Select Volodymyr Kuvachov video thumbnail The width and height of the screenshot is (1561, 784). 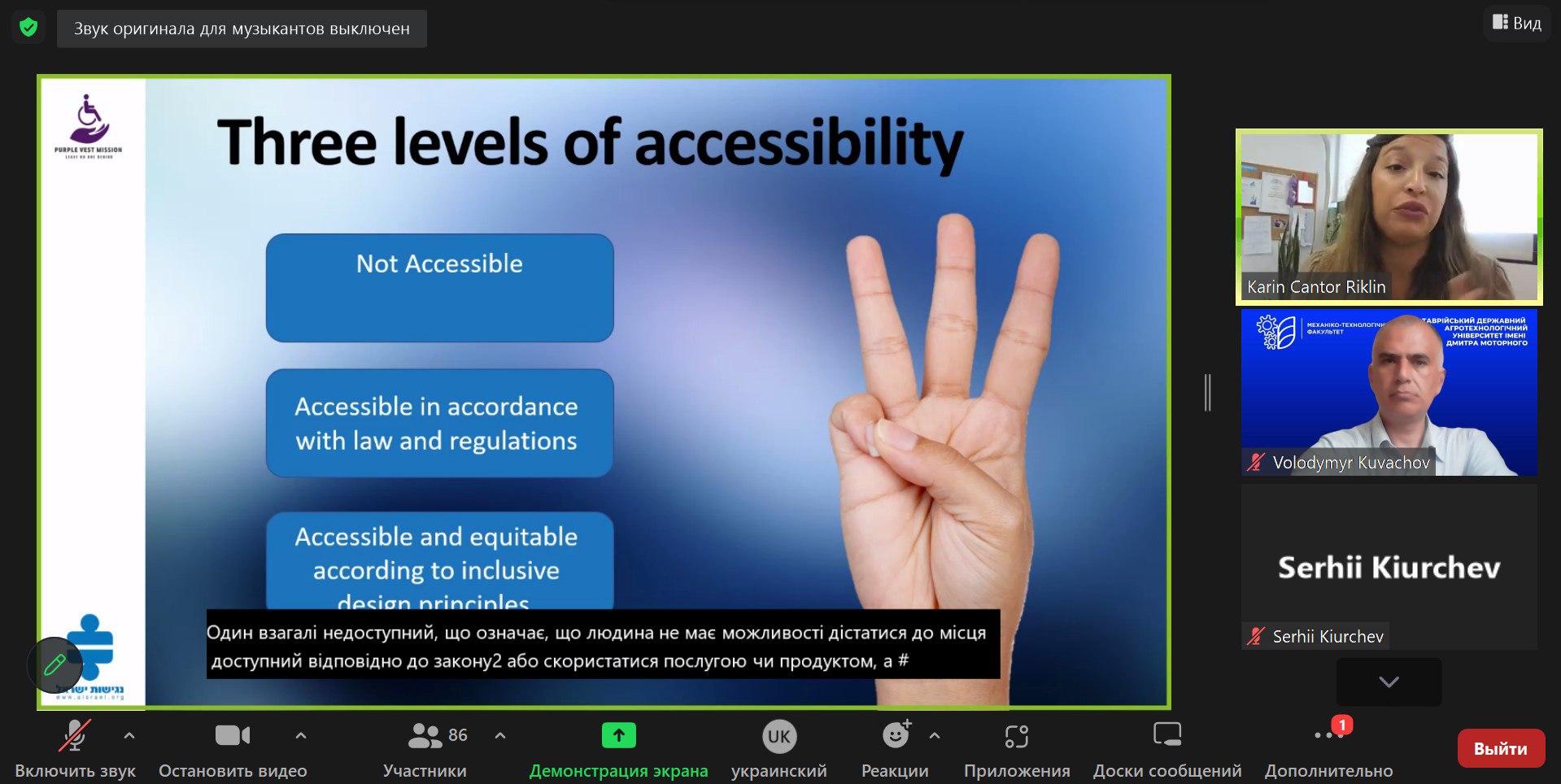click(1389, 392)
